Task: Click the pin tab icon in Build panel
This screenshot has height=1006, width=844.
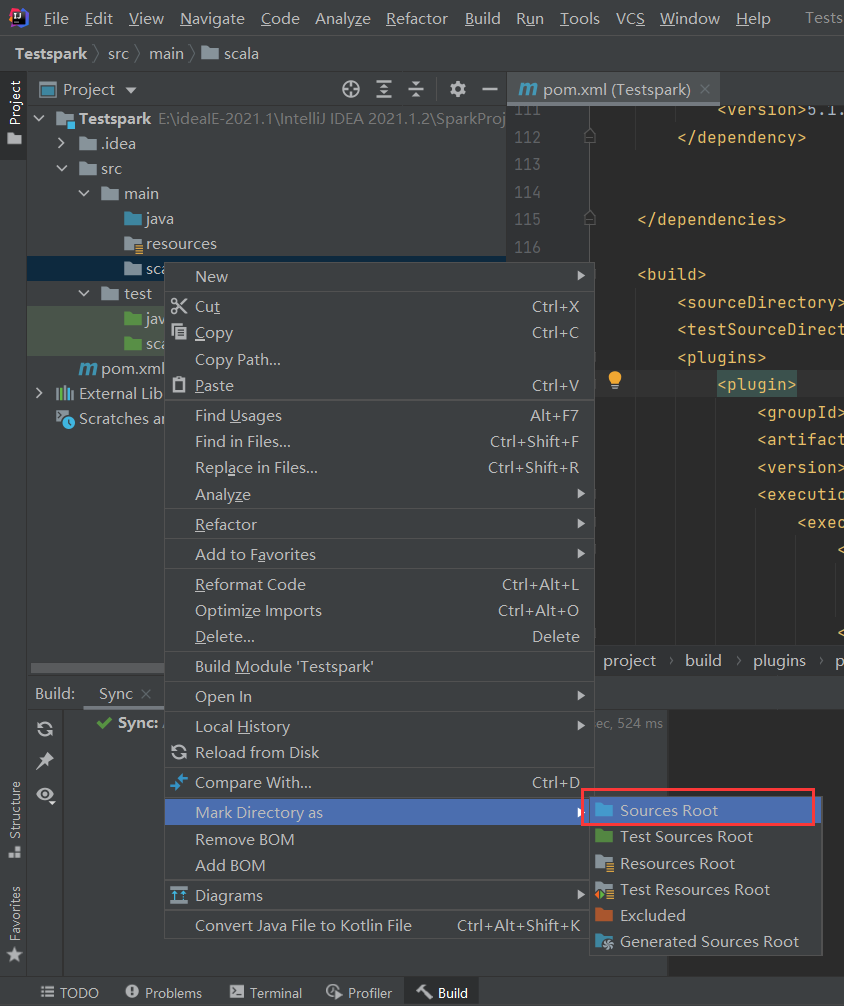Action: coord(45,761)
